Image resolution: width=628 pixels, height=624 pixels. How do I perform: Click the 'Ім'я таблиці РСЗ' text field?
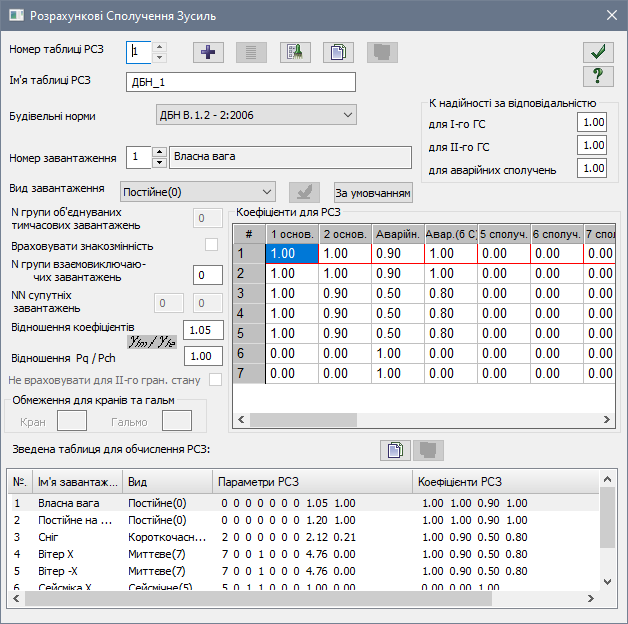(241, 82)
